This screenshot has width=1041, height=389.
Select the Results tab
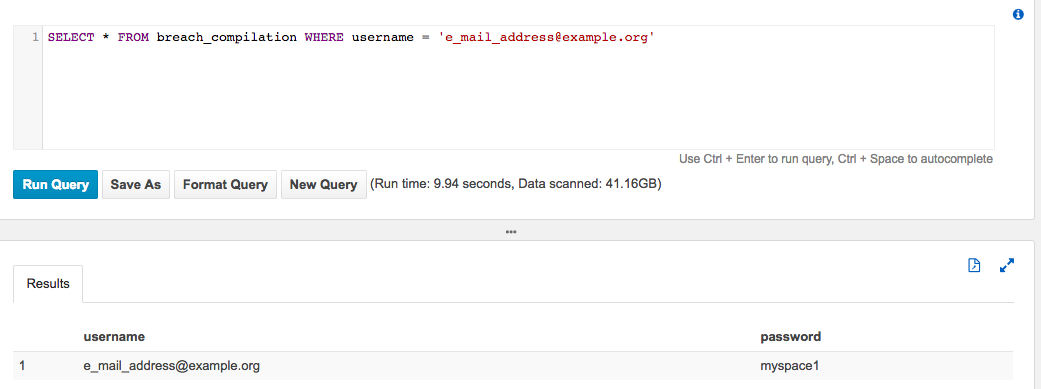48,284
